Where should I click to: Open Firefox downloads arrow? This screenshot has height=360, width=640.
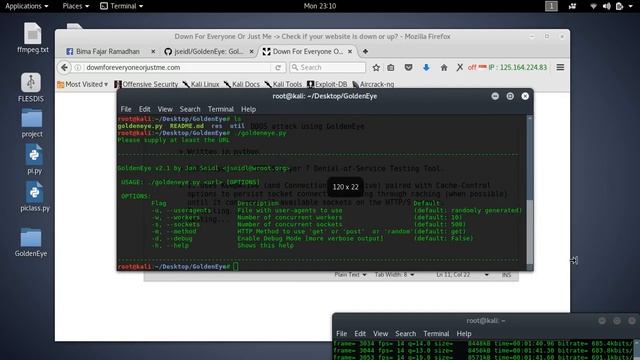[426, 68]
